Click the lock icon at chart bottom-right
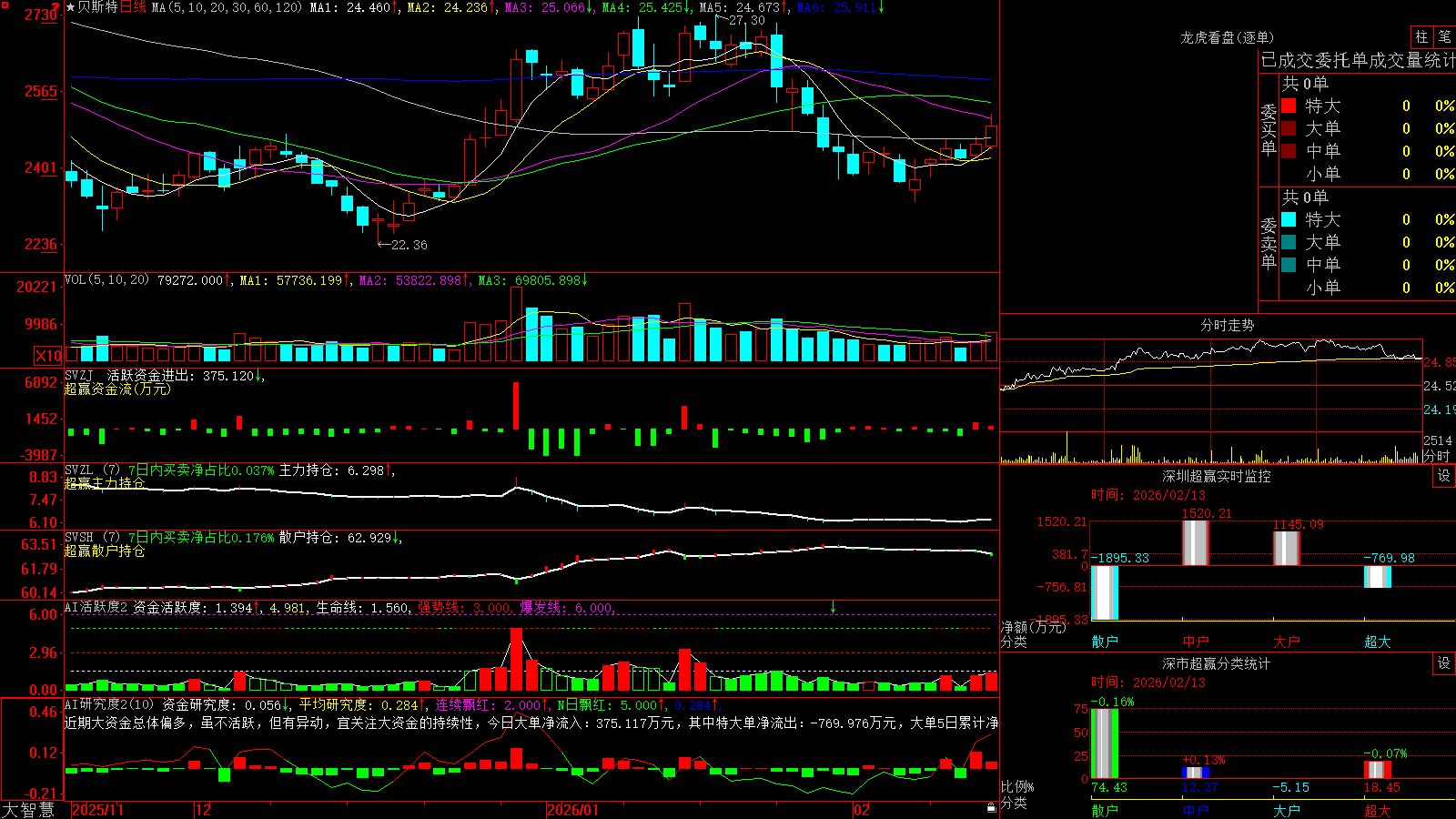This screenshot has width=1456, height=819. [992, 807]
